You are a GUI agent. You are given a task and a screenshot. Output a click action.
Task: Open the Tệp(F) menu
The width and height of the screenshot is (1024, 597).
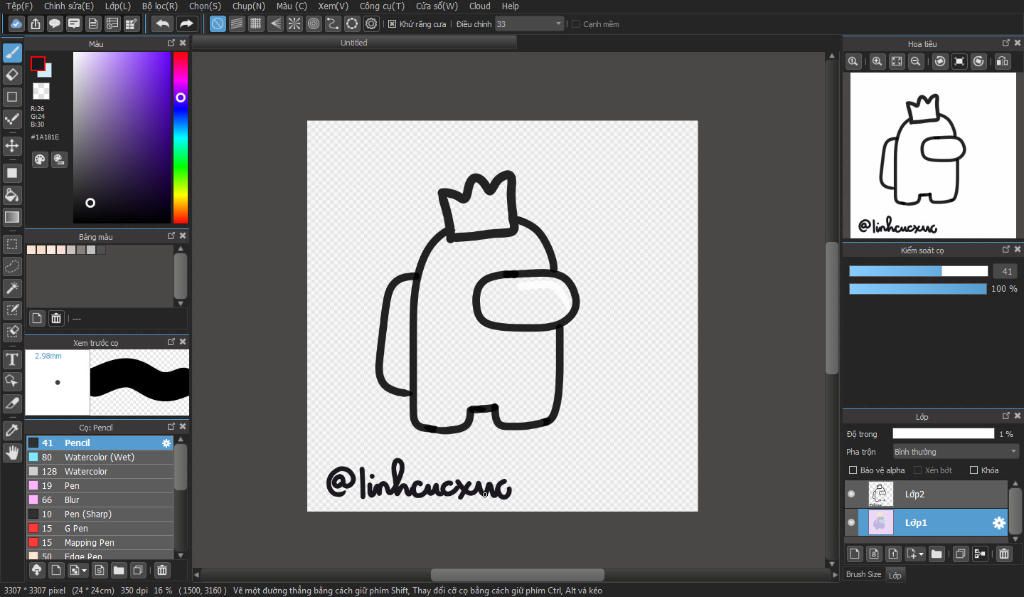pos(19,6)
